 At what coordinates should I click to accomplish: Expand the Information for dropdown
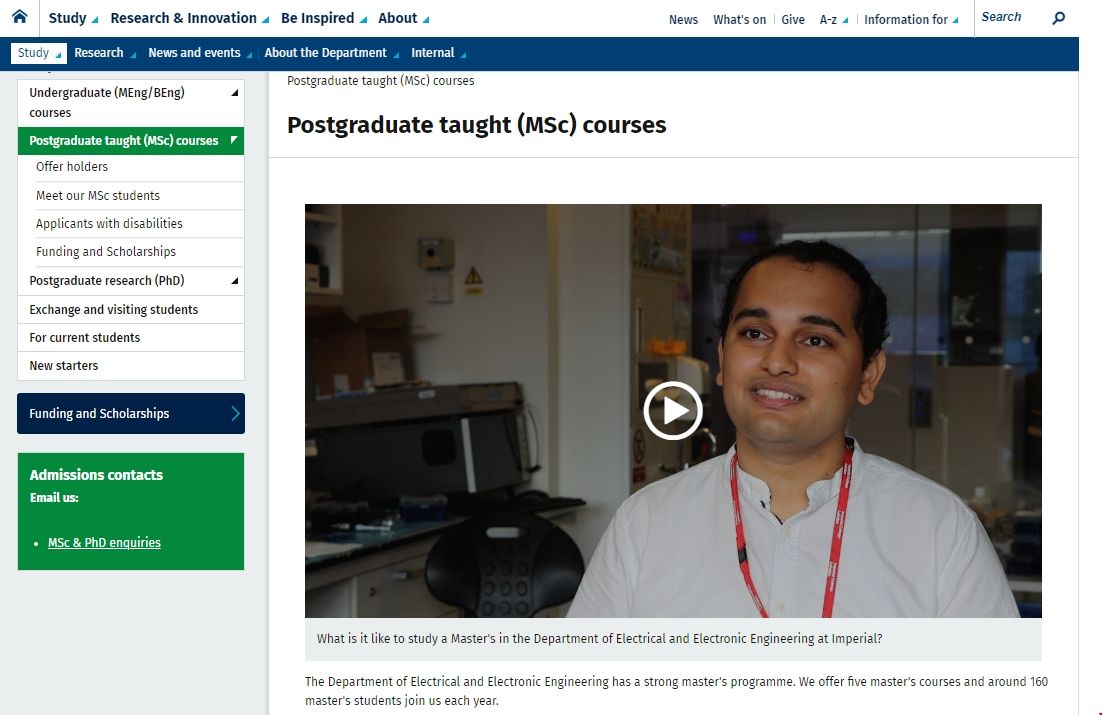pyautogui.click(x=910, y=19)
